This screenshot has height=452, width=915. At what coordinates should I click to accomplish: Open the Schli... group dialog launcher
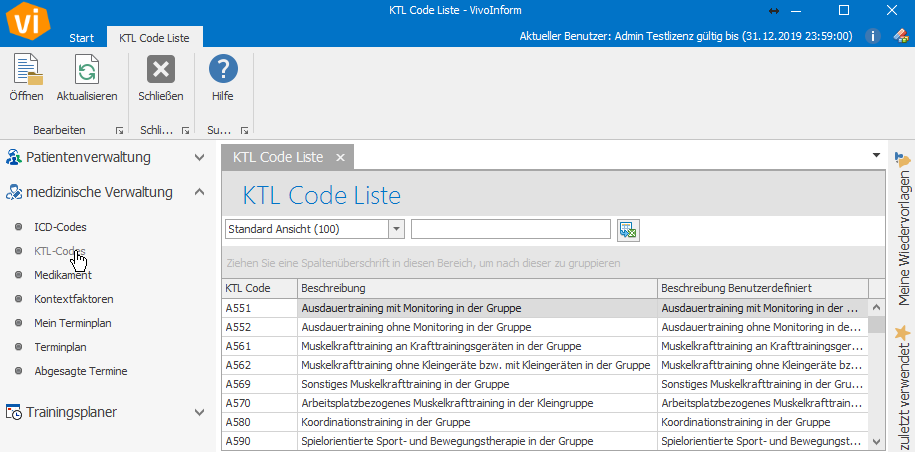pyautogui.click(x=186, y=131)
